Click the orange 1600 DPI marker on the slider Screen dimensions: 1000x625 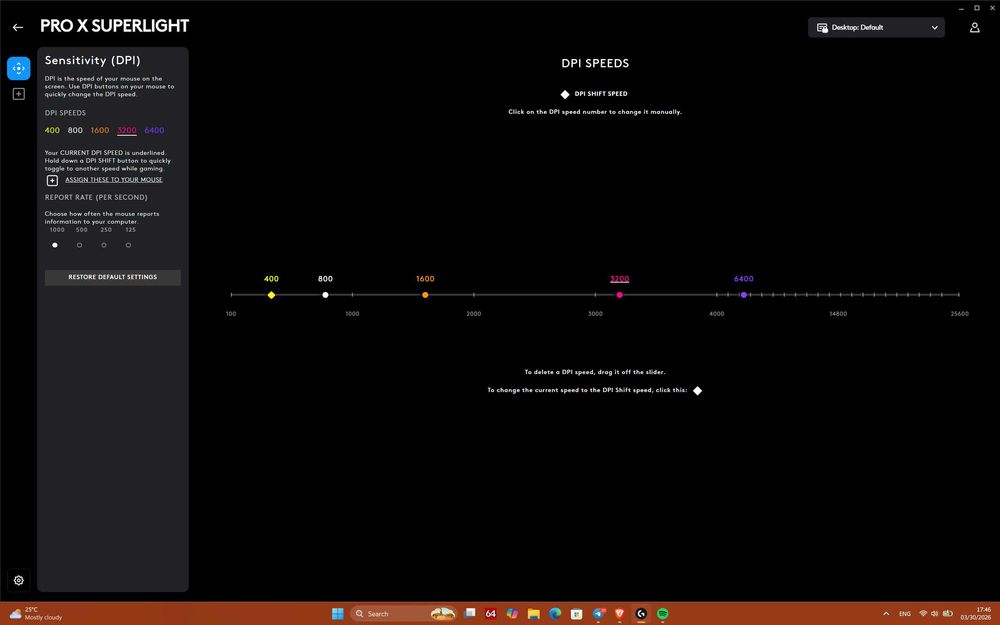425,295
